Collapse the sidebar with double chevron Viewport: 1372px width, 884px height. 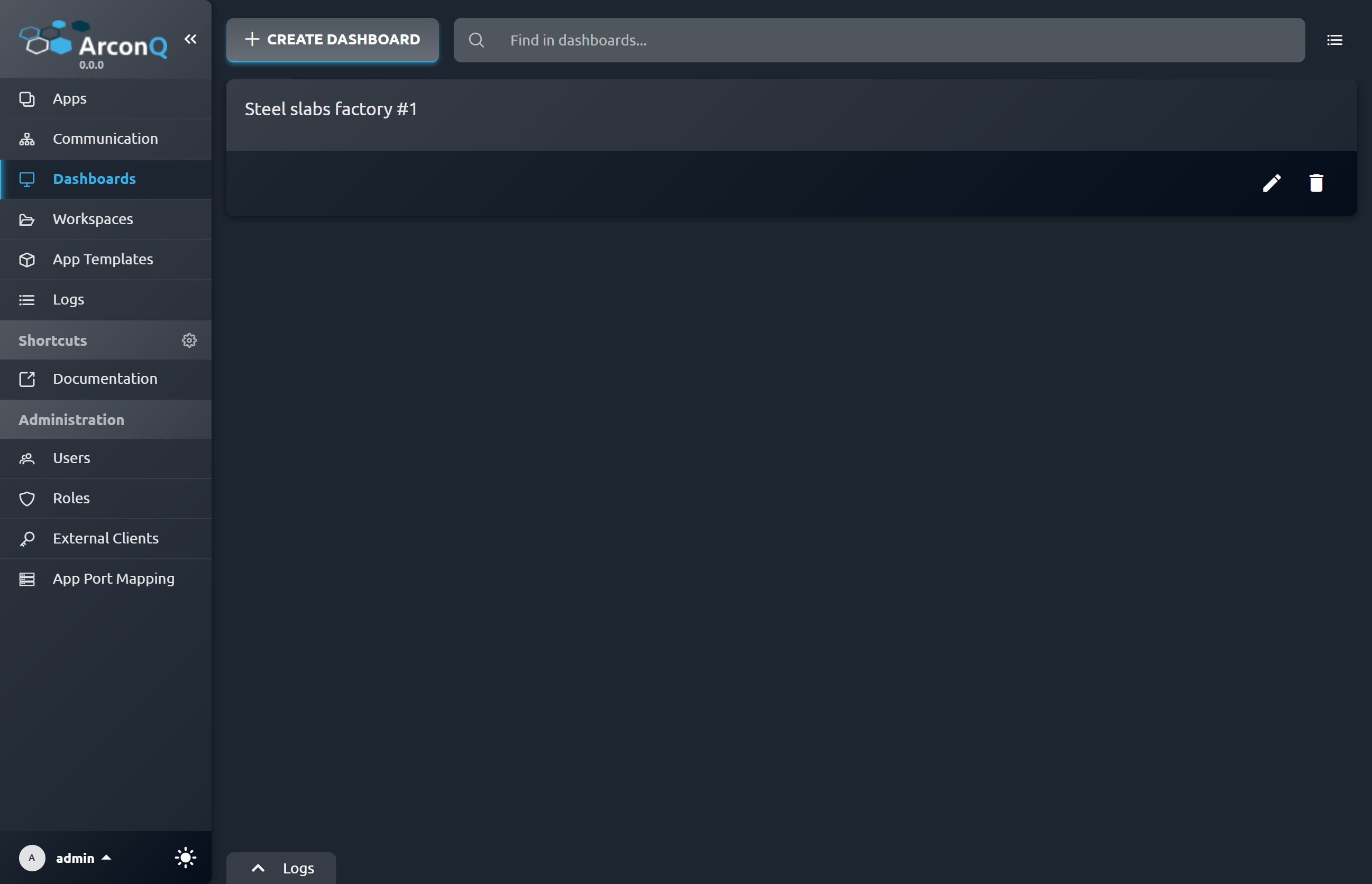190,39
